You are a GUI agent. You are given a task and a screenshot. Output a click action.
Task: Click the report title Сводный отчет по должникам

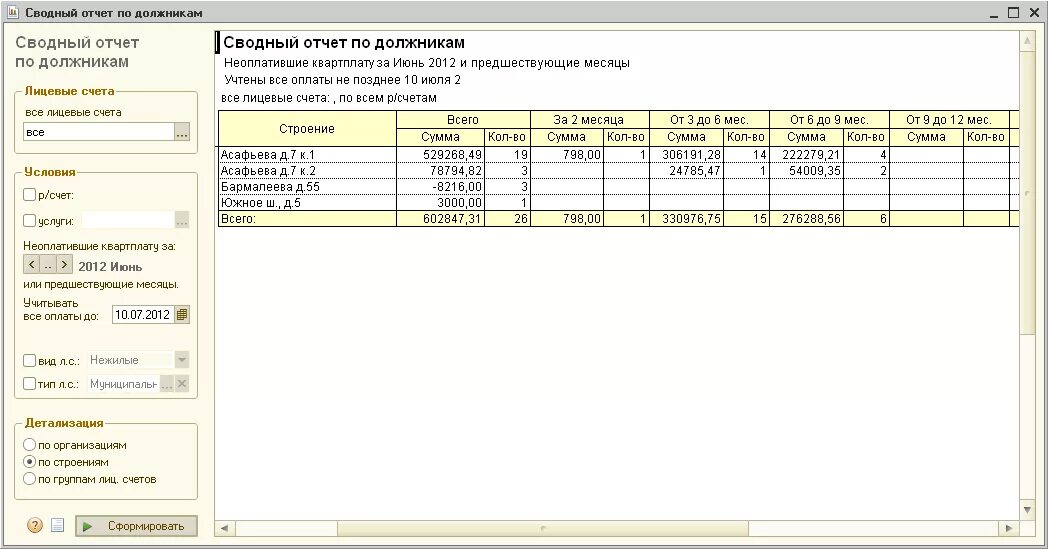[x=344, y=43]
